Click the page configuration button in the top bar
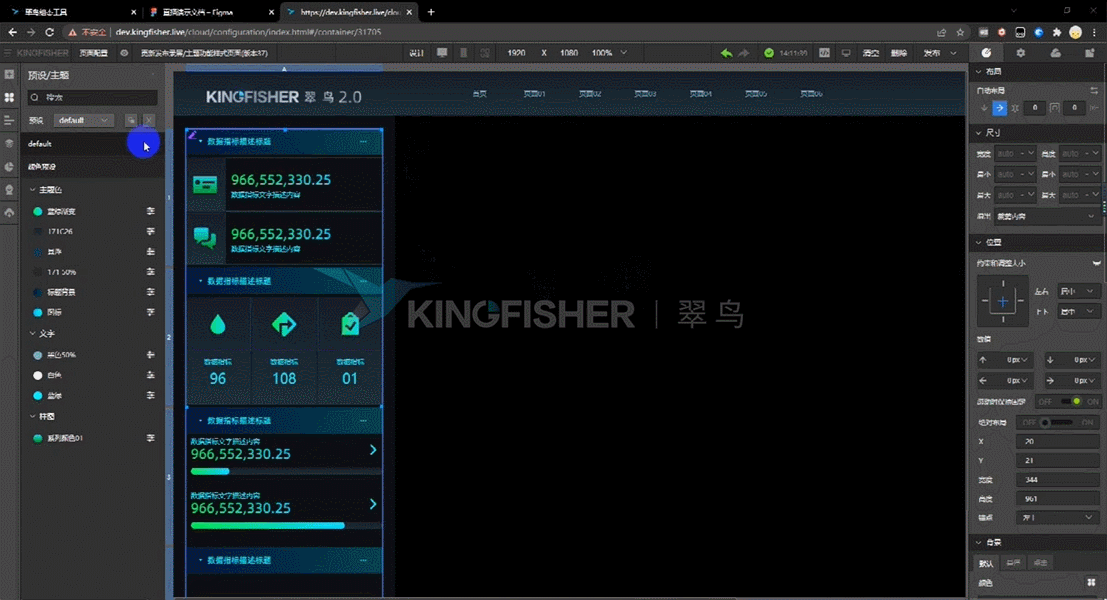1107x600 pixels. [x=93, y=53]
